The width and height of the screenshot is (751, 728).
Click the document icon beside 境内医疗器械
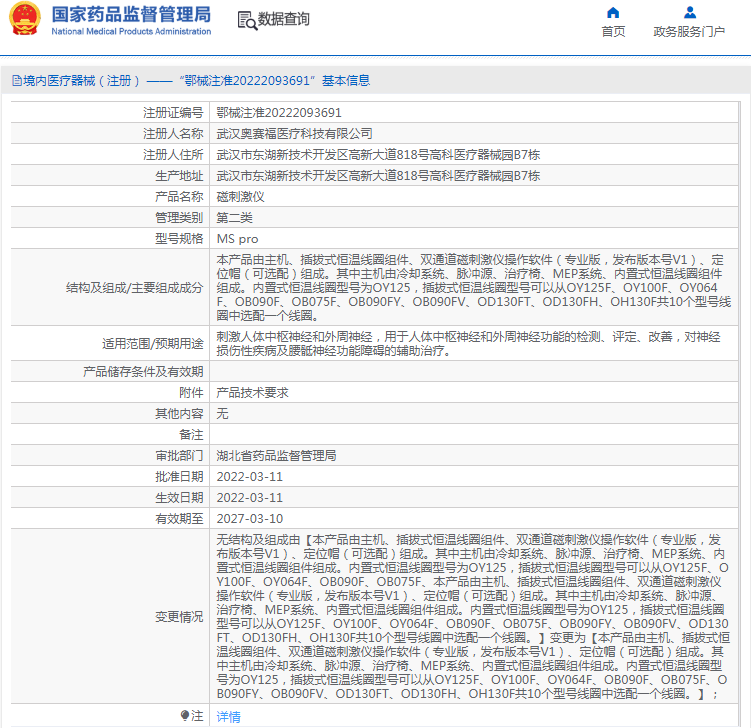[17, 80]
